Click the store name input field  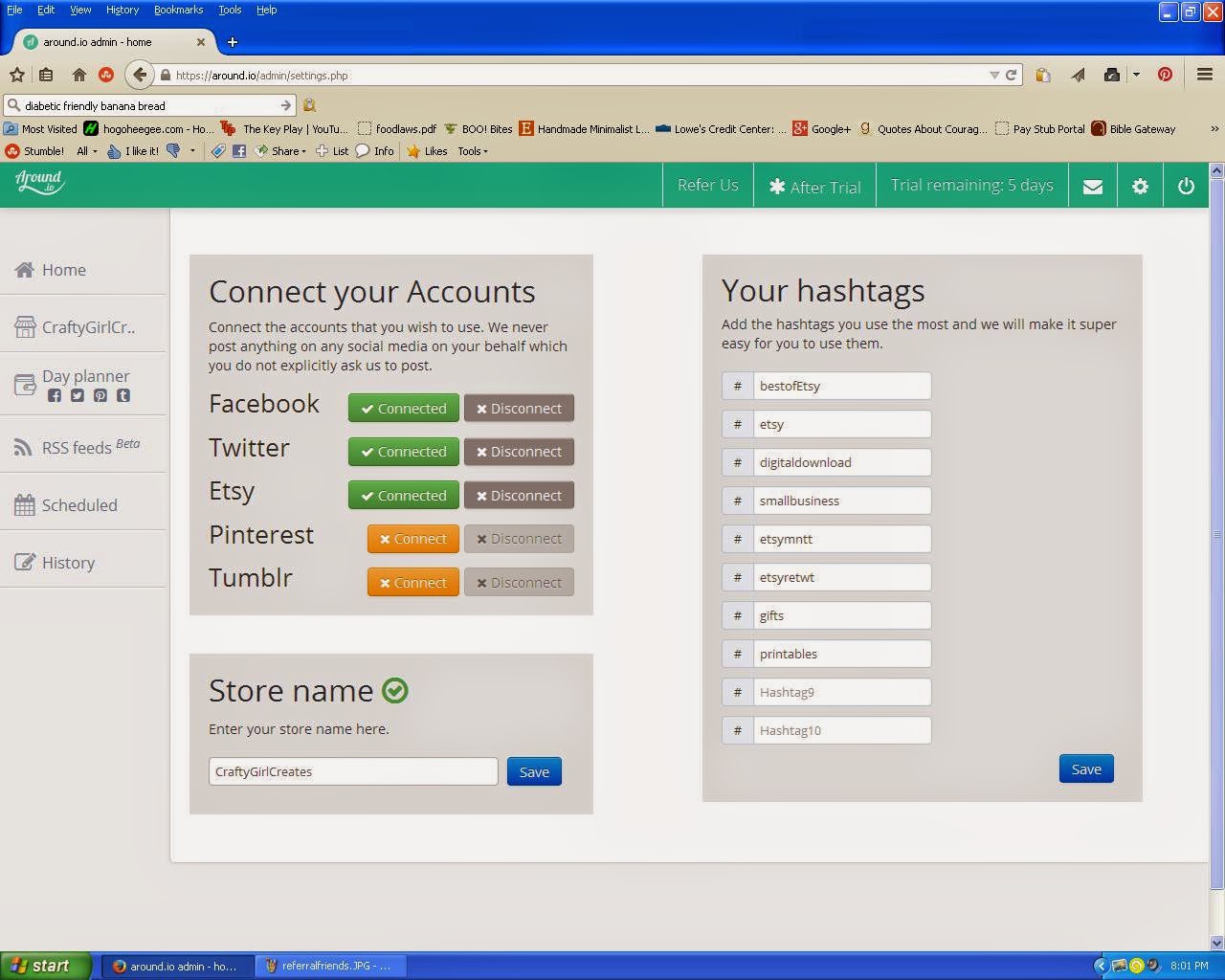coord(353,771)
